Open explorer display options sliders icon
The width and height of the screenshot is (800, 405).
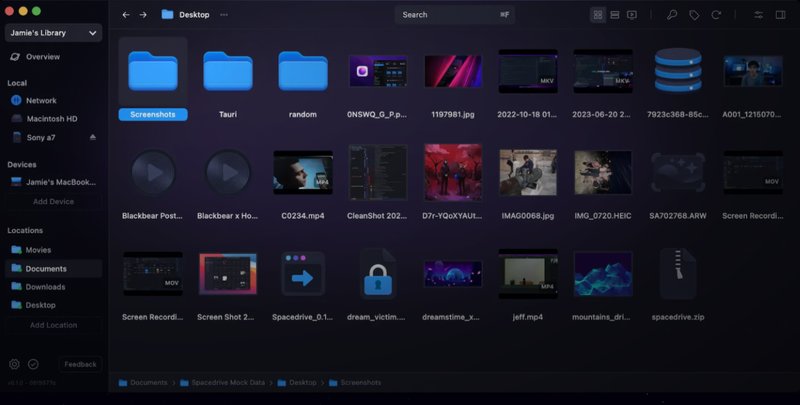[758, 15]
